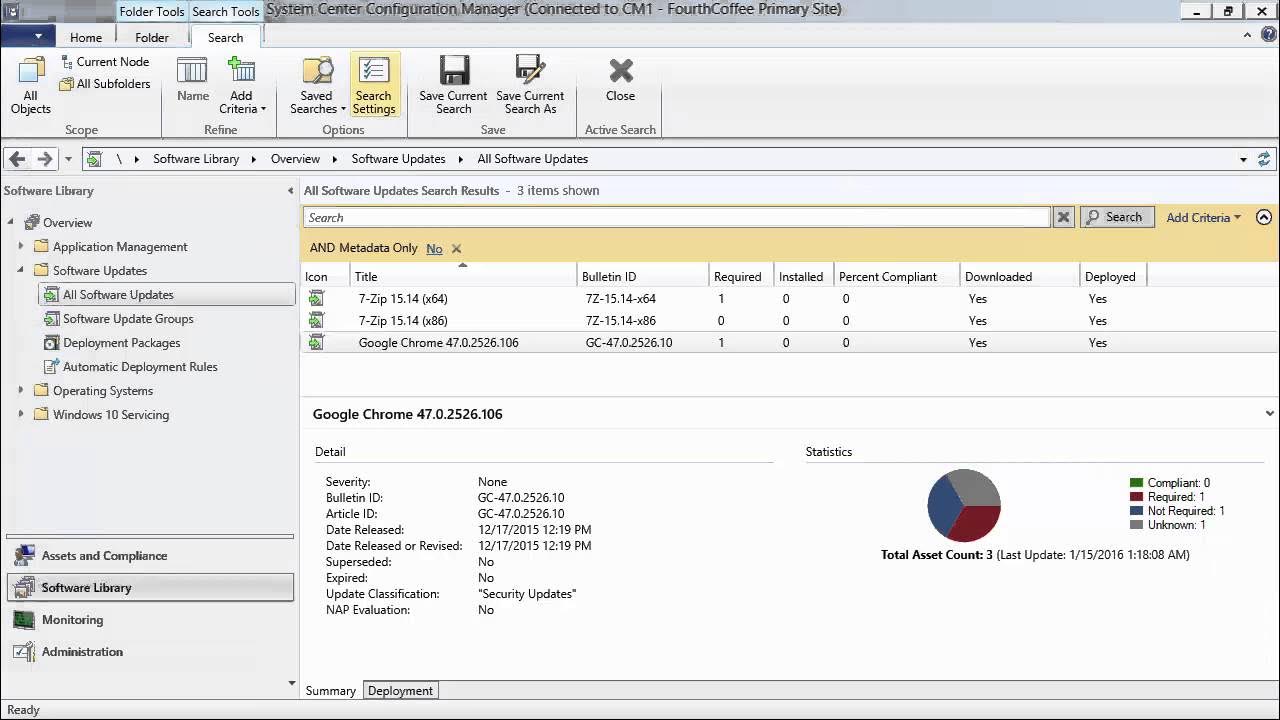Click Save Current Search As
The image size is (1280, 720).
(x=530, y=86)
